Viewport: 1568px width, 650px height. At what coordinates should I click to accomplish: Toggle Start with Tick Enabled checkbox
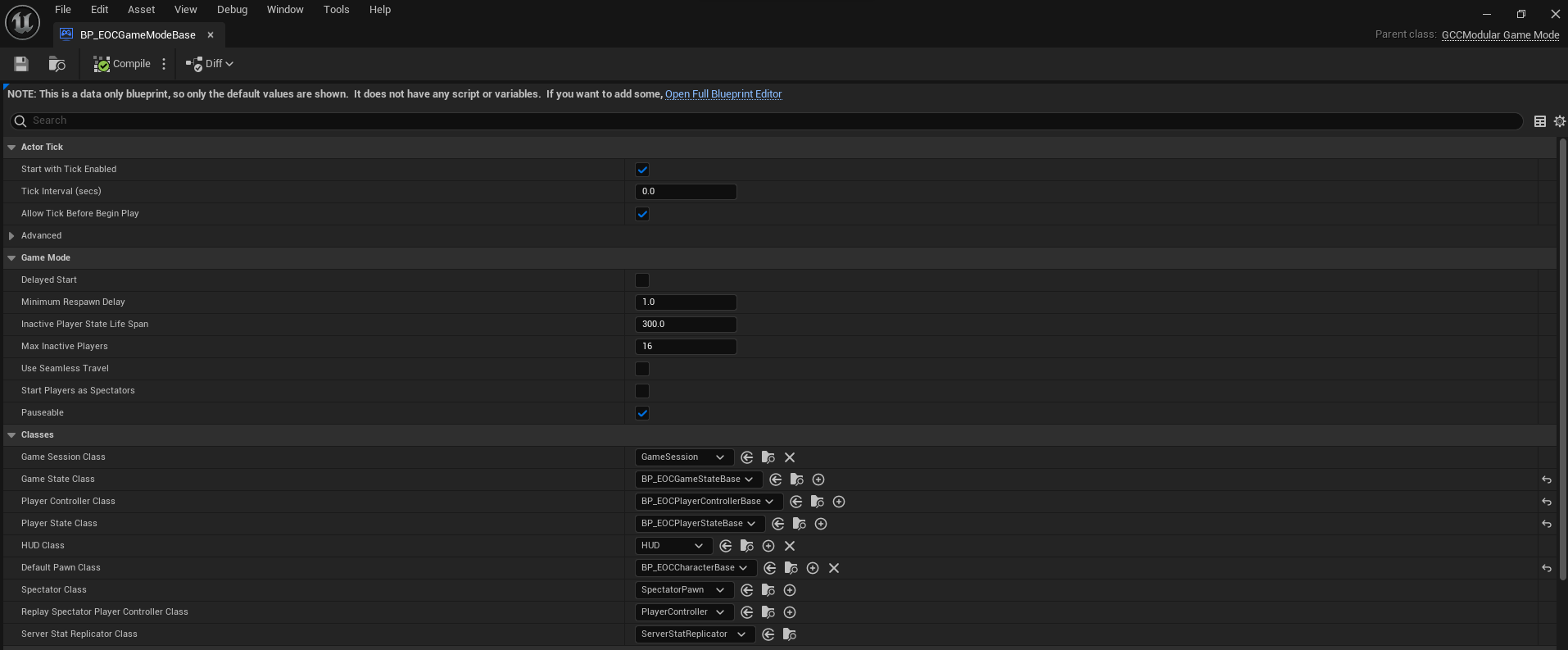click(x=642, y=170)
